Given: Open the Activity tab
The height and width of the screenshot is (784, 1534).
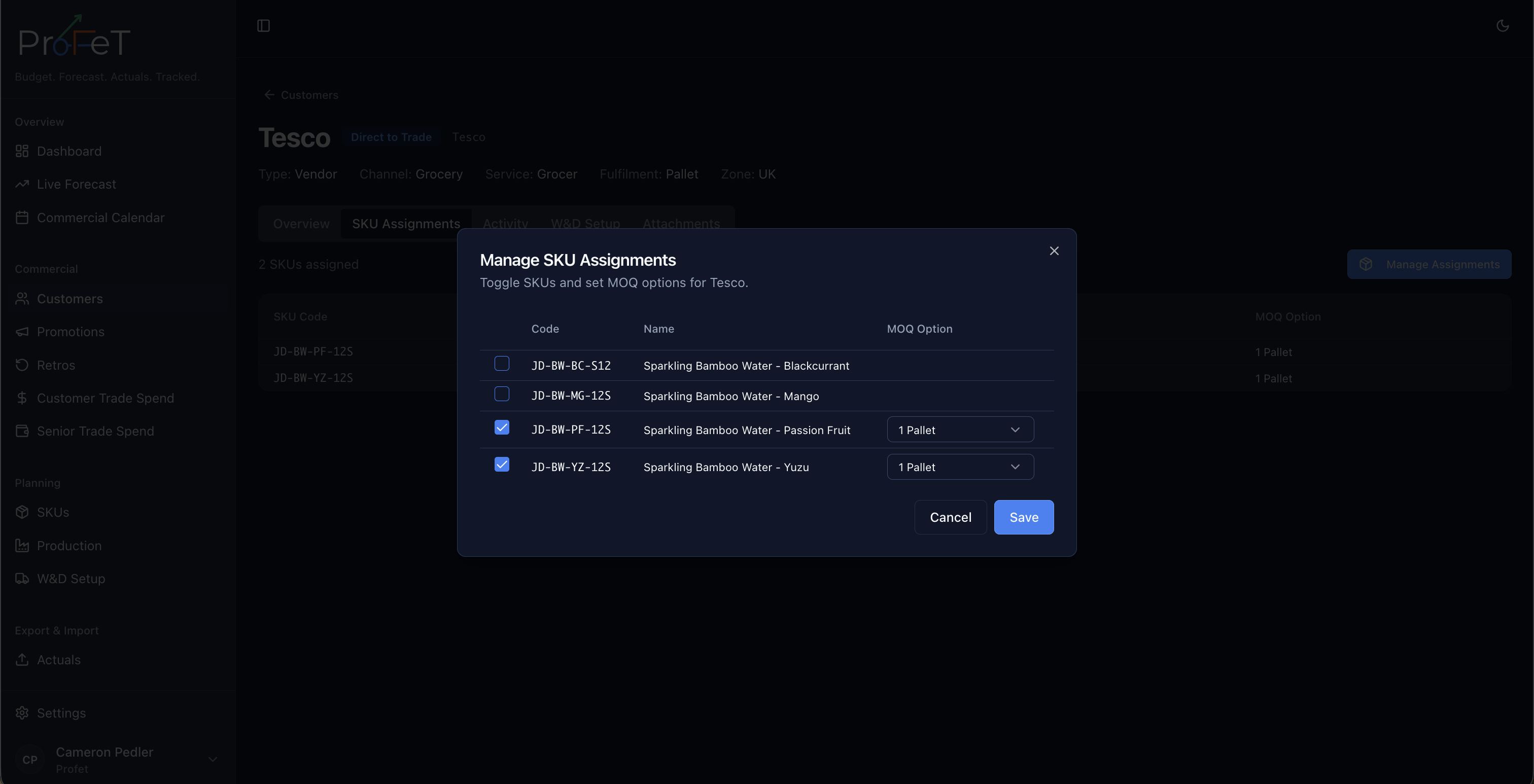Looking at the screenshot, I should coord(506,223).
